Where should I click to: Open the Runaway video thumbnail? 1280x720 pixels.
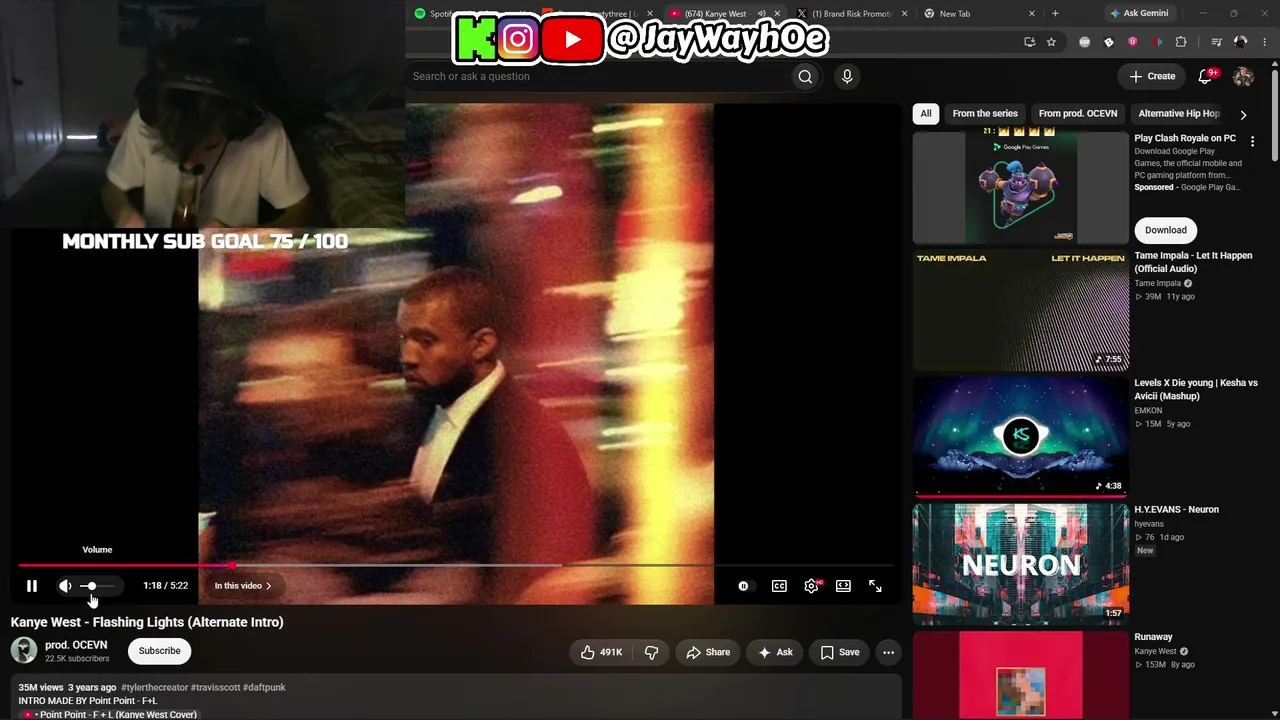tap(1021, 675)
